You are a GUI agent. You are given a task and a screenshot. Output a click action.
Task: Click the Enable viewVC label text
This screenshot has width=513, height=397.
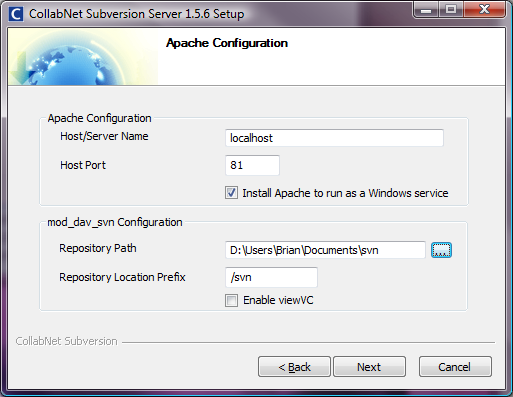pyautogui.click(x=278, y=300)
